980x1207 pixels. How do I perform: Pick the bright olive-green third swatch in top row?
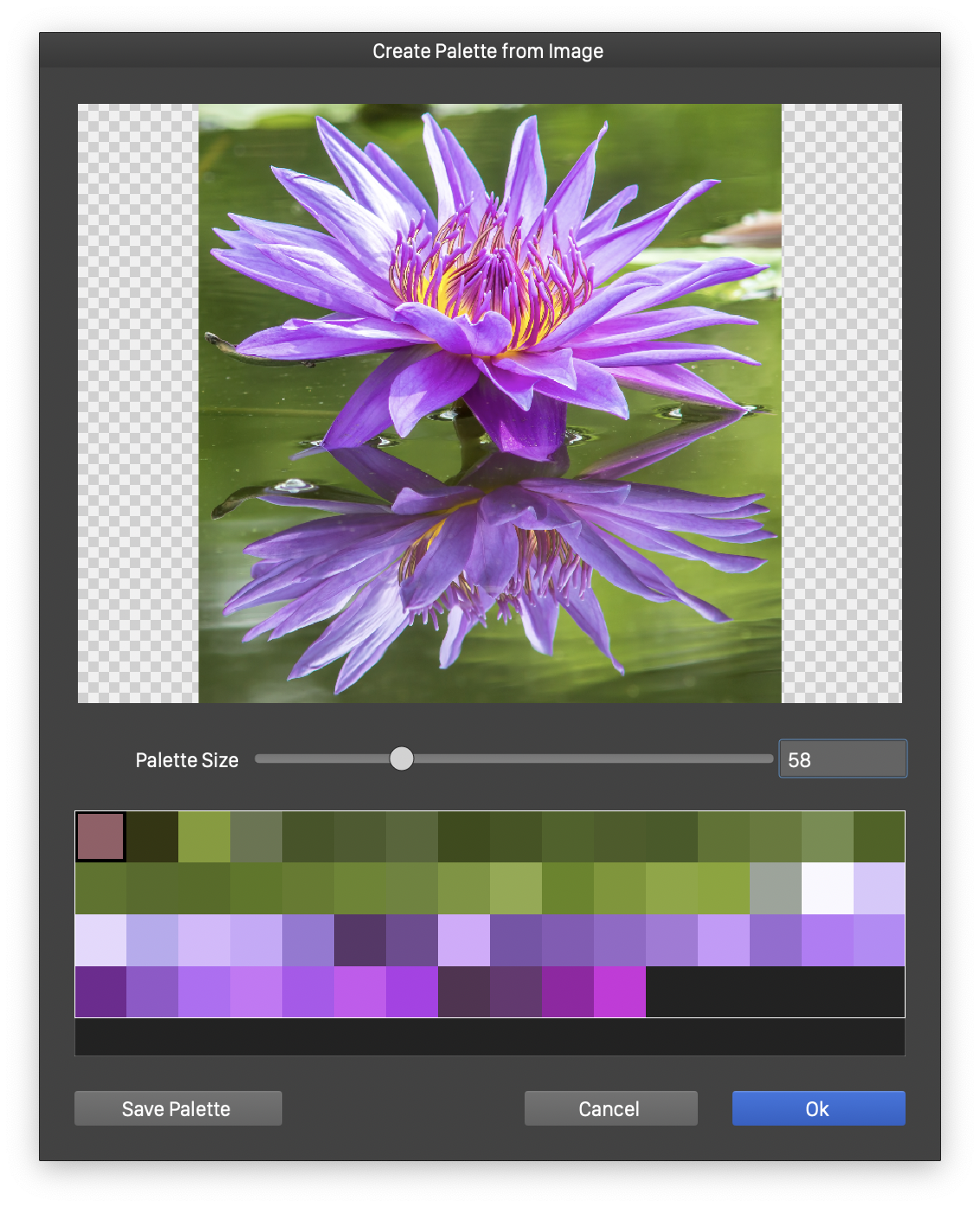pyautogui.click(x=204, y=836)
